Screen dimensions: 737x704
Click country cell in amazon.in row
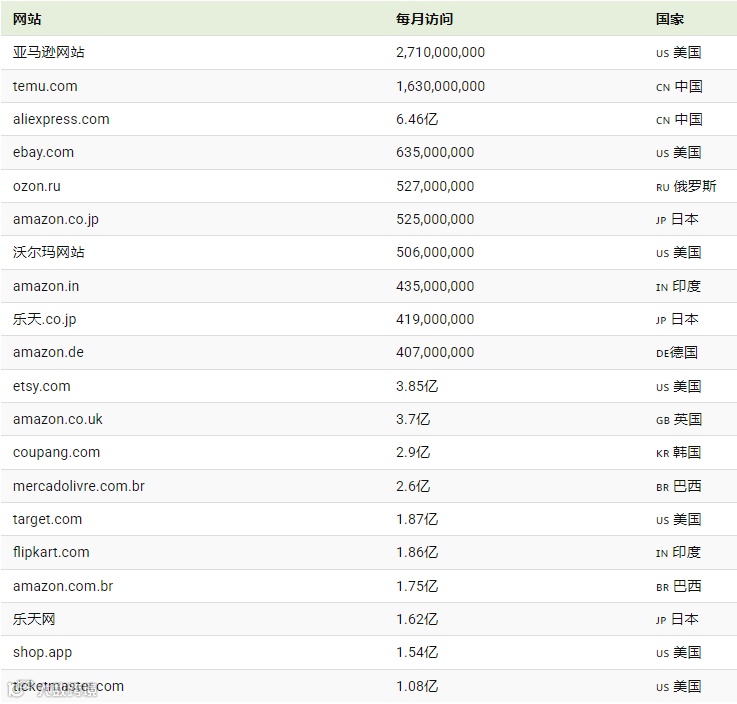pos(679,286)
